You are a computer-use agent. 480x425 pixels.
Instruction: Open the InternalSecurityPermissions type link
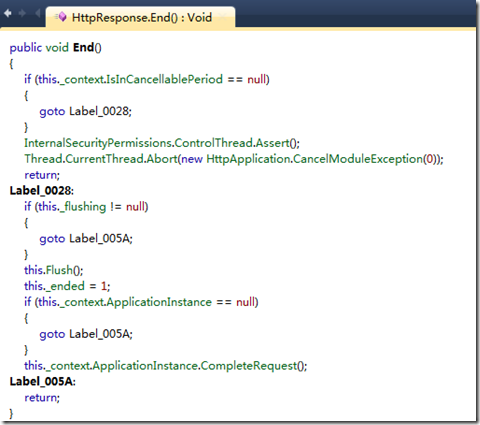98,143
